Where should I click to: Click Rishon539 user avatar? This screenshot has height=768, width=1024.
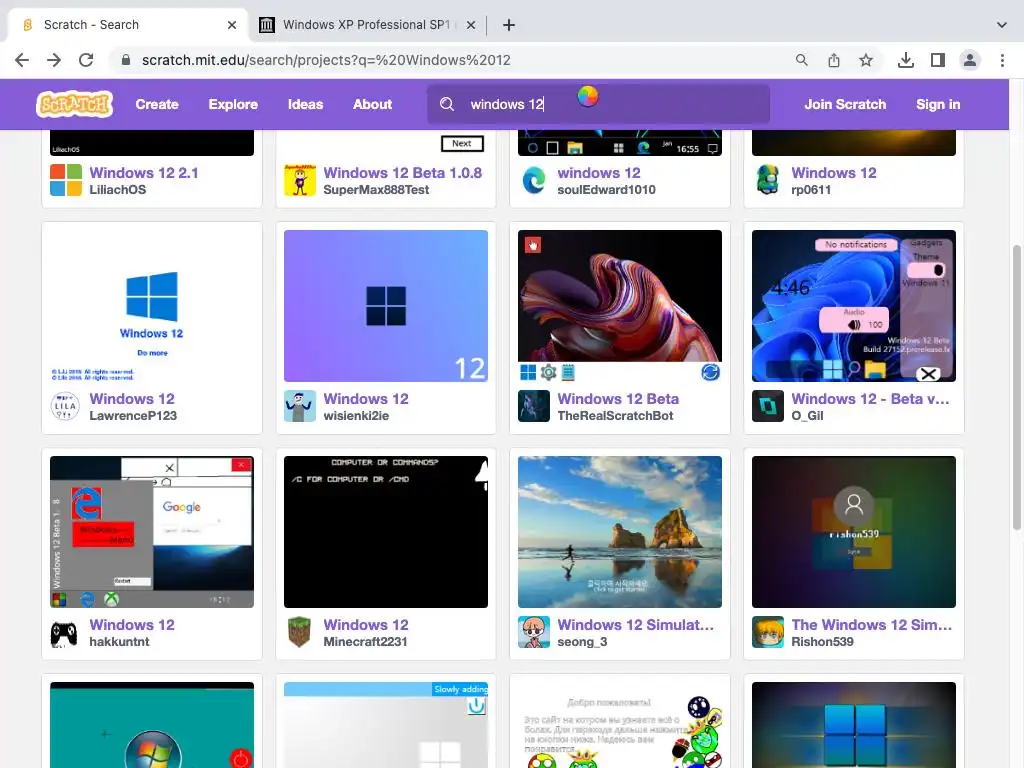coord(767,632)
